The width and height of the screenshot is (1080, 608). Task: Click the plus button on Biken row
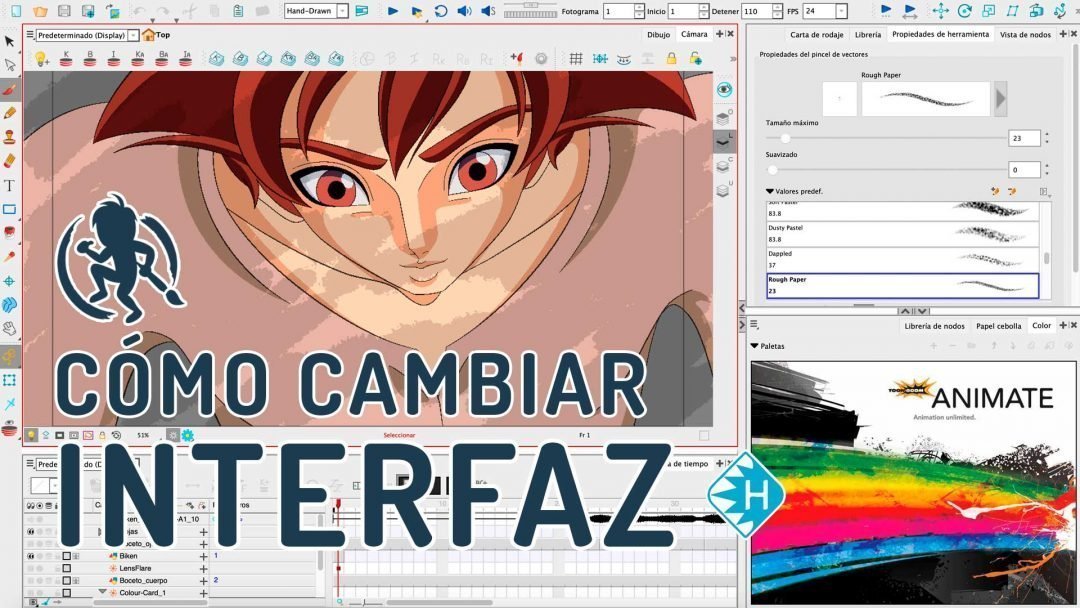(203, 556)
